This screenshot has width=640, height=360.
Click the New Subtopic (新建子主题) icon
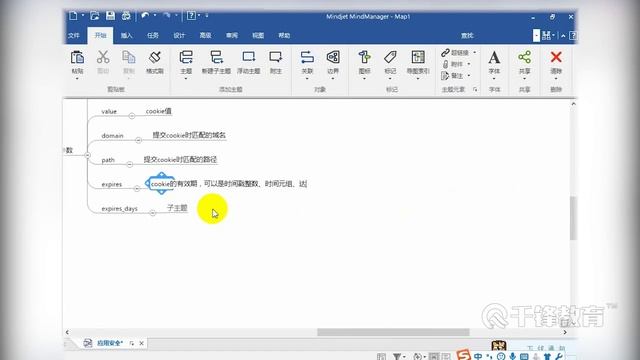tap(216, 57)
